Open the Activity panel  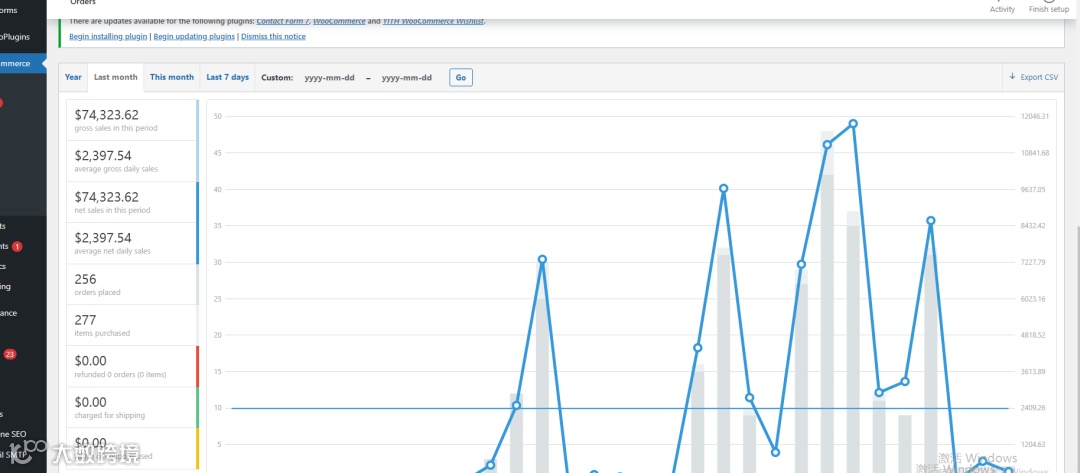click(1002, 7)
